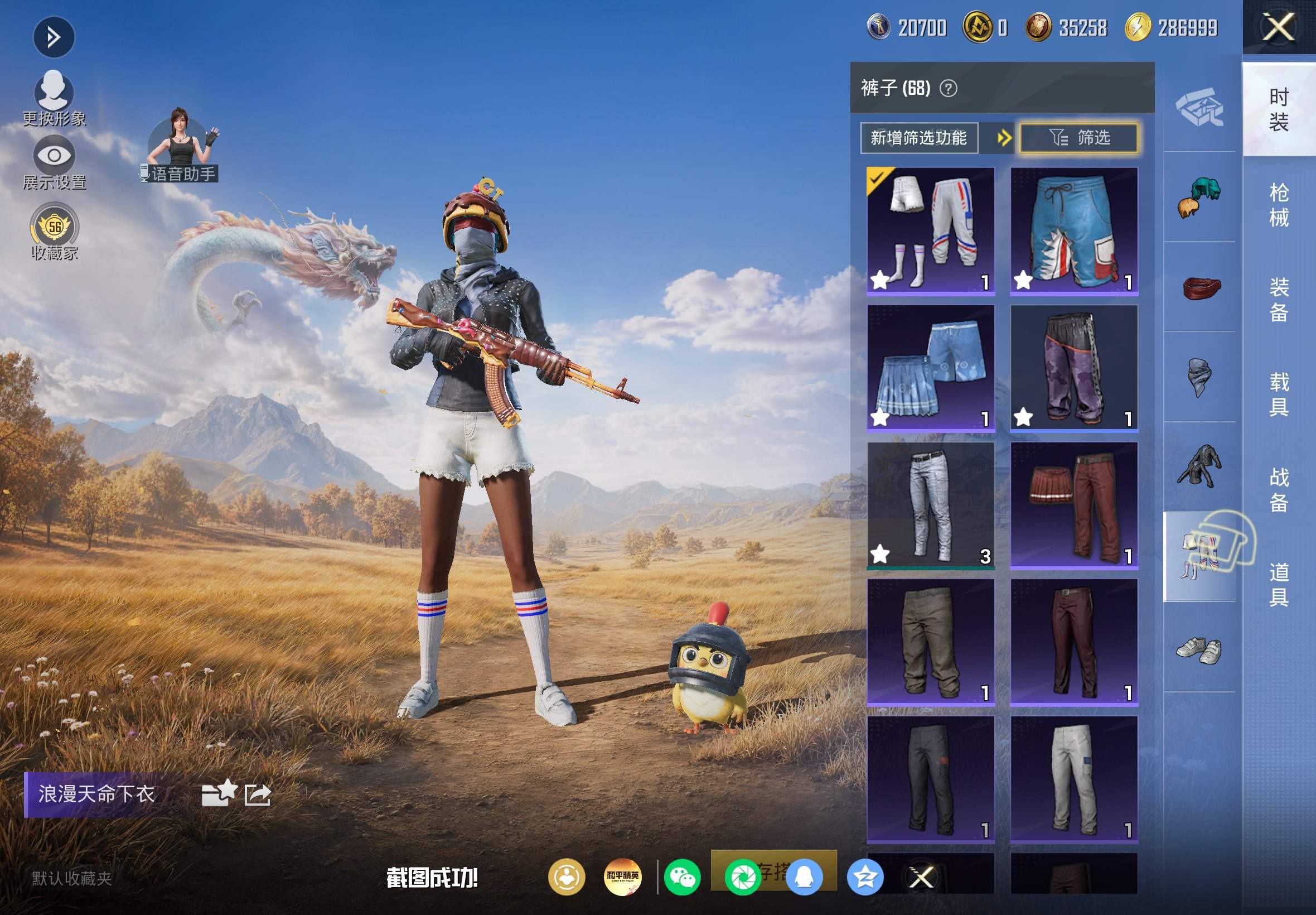
Task: Open 语音助手 voice assistant
Action: pyautogui.click(x=181, y=146)
